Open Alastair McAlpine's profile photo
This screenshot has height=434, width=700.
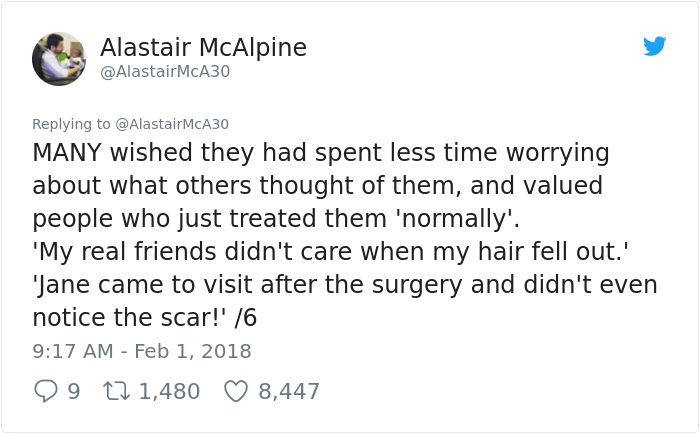[x=58, y=58]
